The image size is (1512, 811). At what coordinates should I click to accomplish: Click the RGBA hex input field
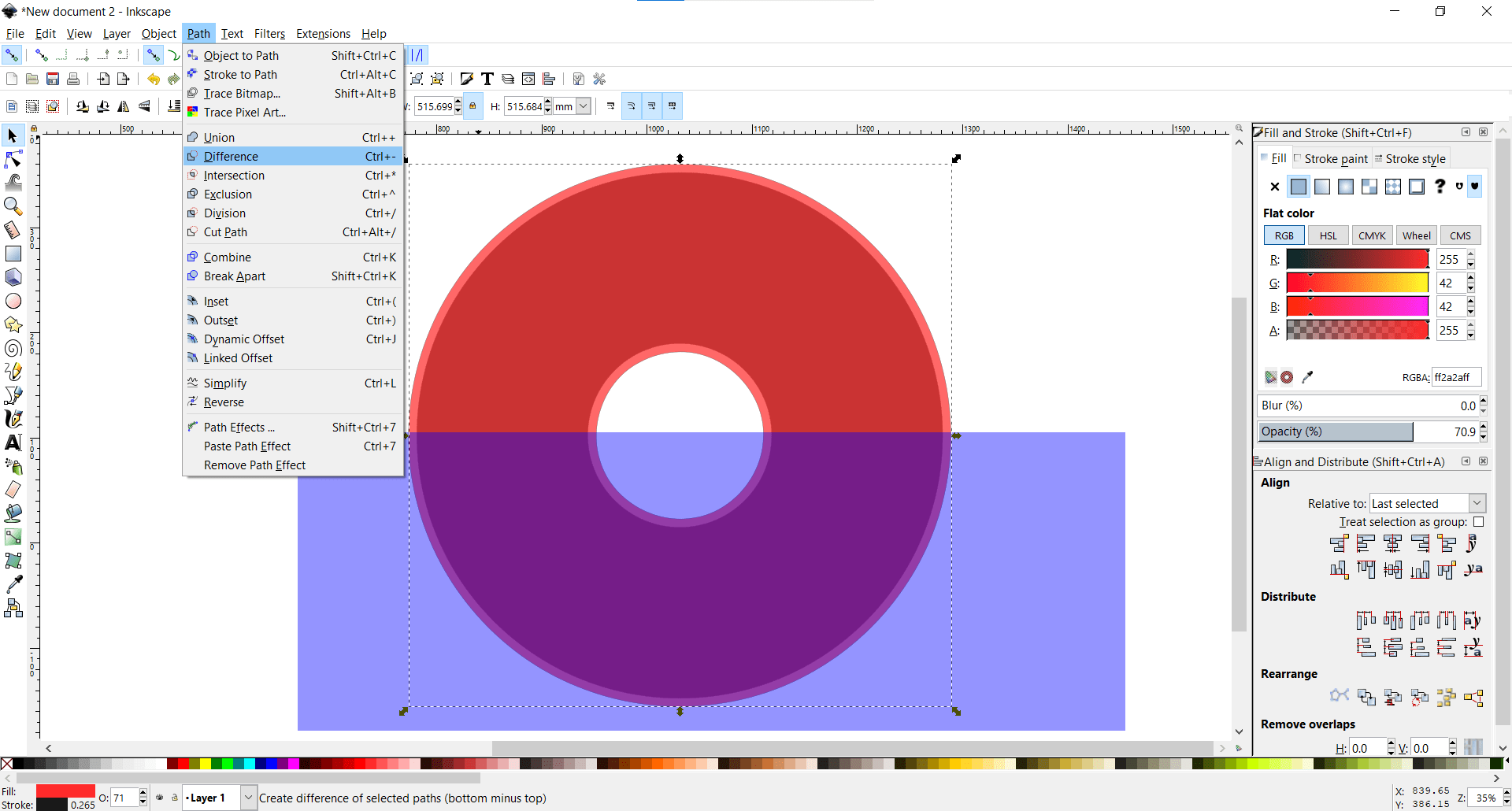[x=1456, y=377]
